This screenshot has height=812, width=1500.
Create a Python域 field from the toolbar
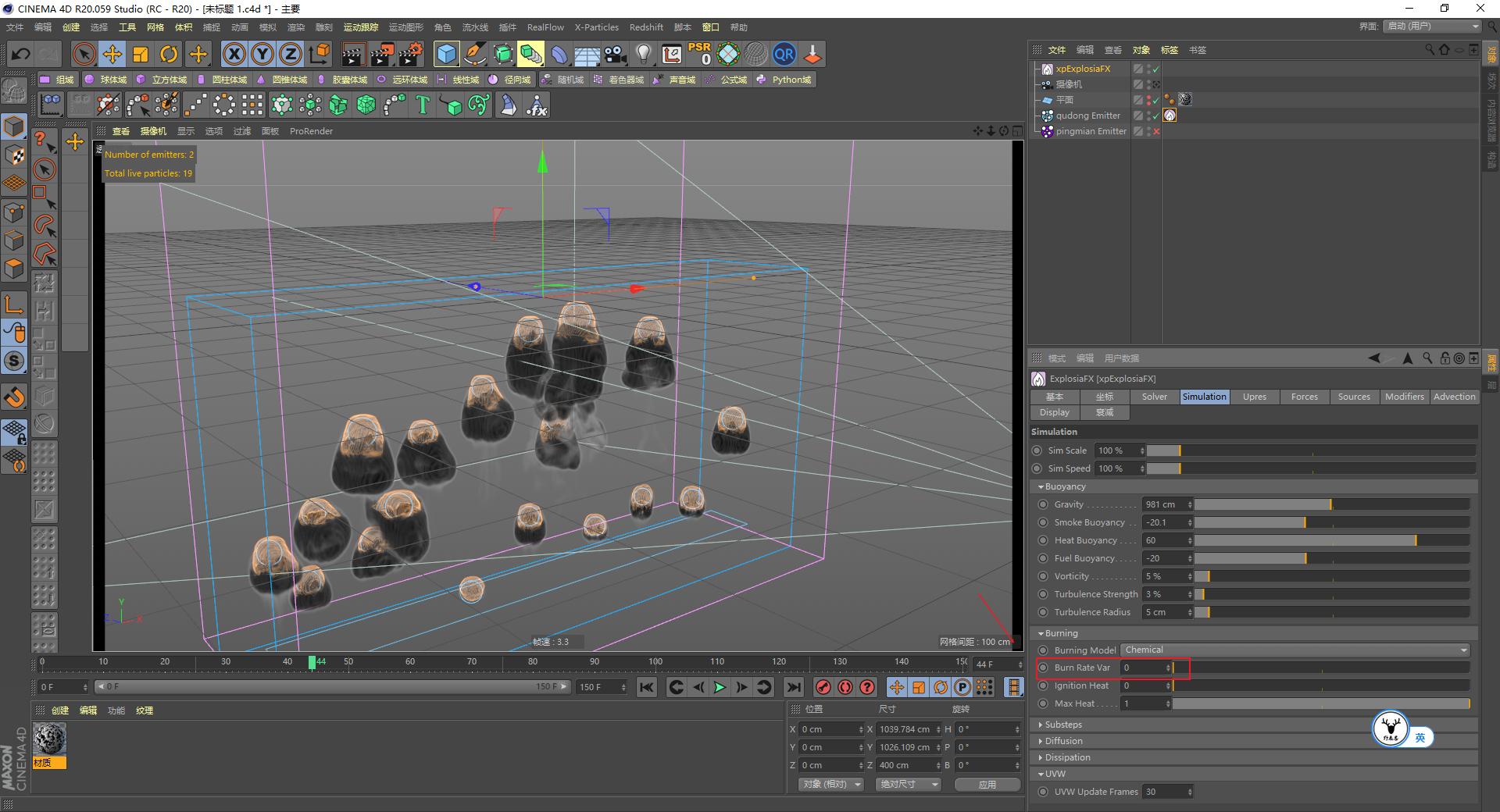(785, 79)
